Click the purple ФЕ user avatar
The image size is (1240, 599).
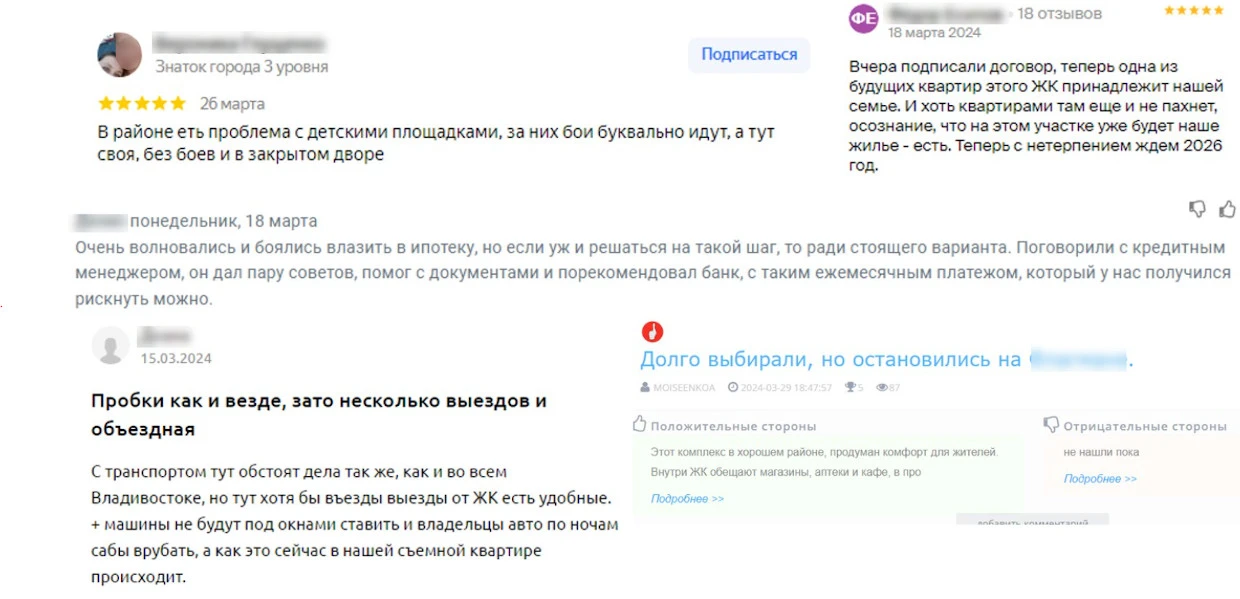point(863,18)
